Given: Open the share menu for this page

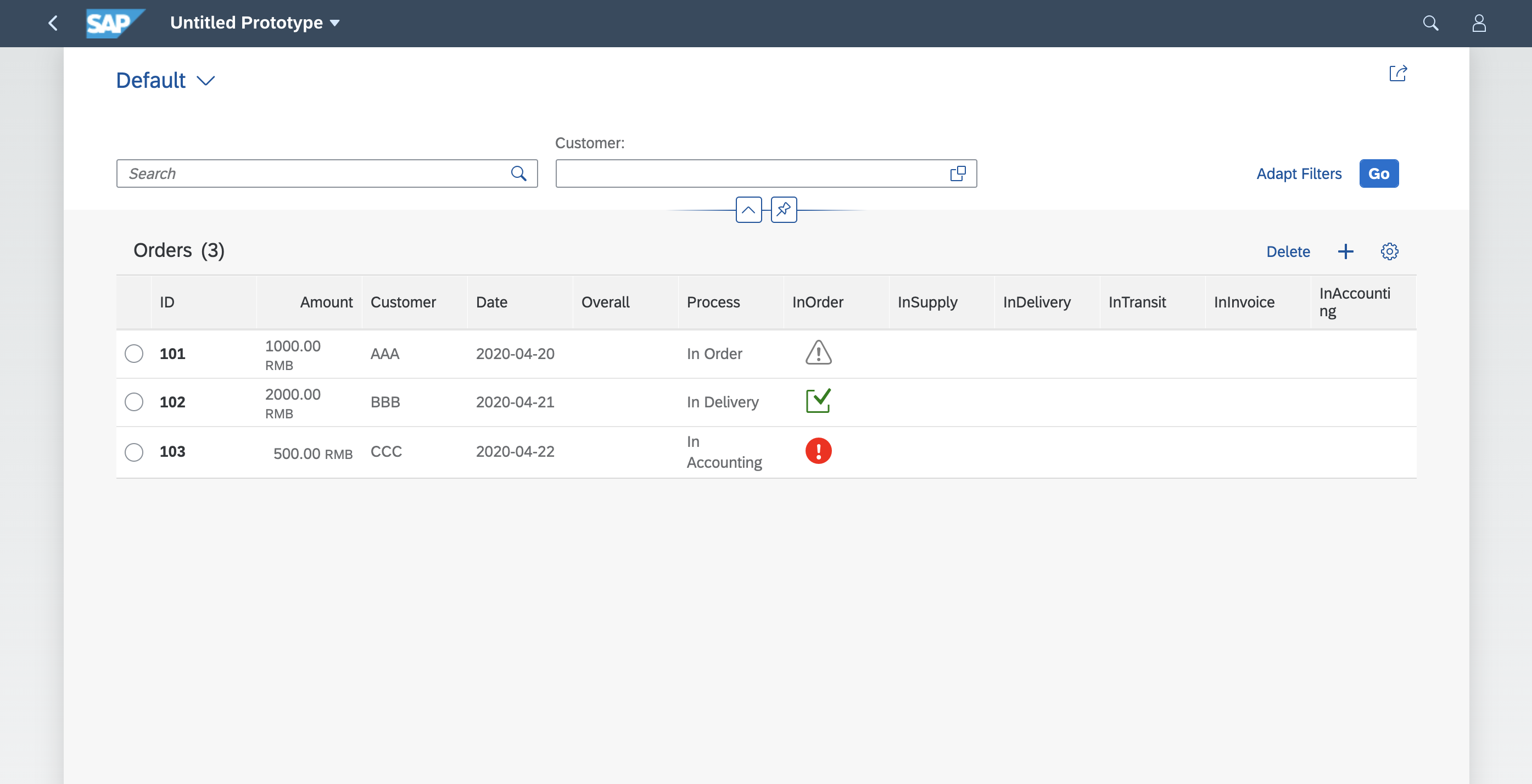Looking at the screenshot, I should point(1398,74).
